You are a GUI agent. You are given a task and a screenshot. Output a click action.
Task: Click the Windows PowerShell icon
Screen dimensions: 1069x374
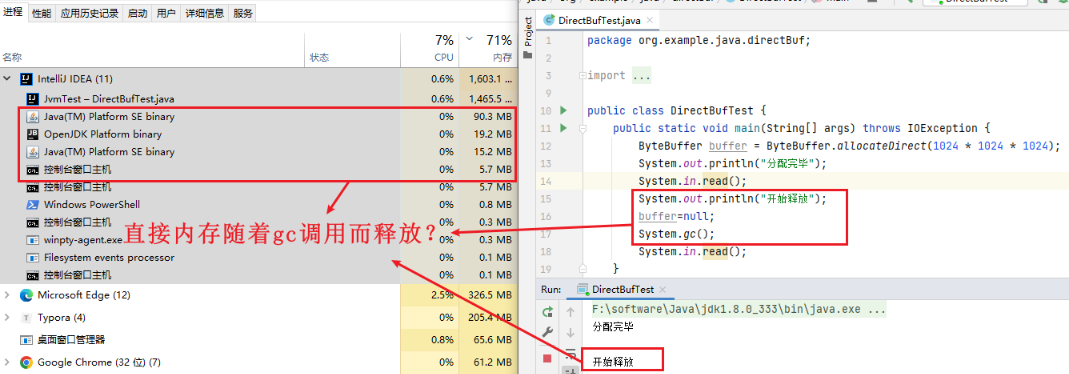pos(32,204)
